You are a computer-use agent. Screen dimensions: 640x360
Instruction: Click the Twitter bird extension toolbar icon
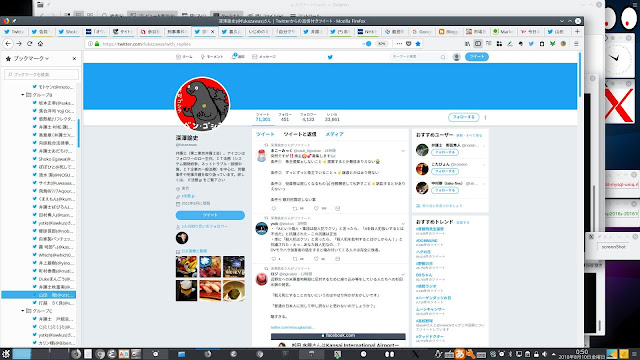point(531,44)
